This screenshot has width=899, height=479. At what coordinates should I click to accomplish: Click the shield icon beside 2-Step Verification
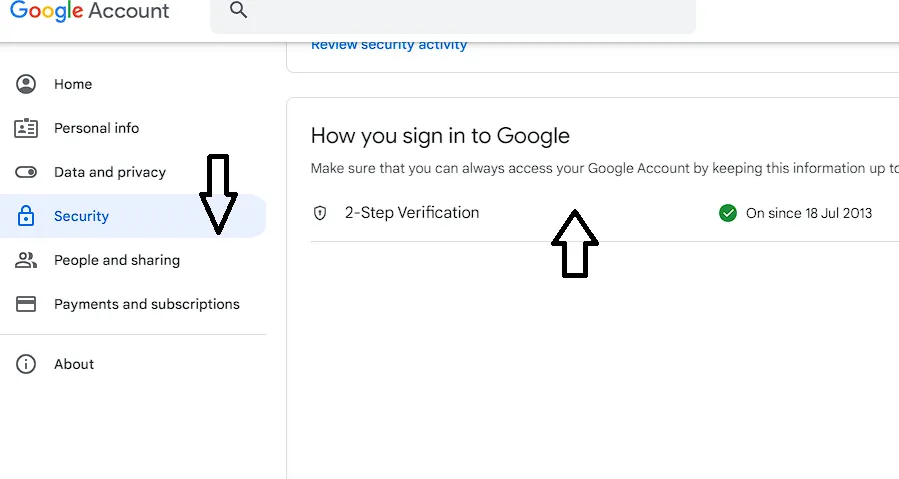(x=320, y=213)
